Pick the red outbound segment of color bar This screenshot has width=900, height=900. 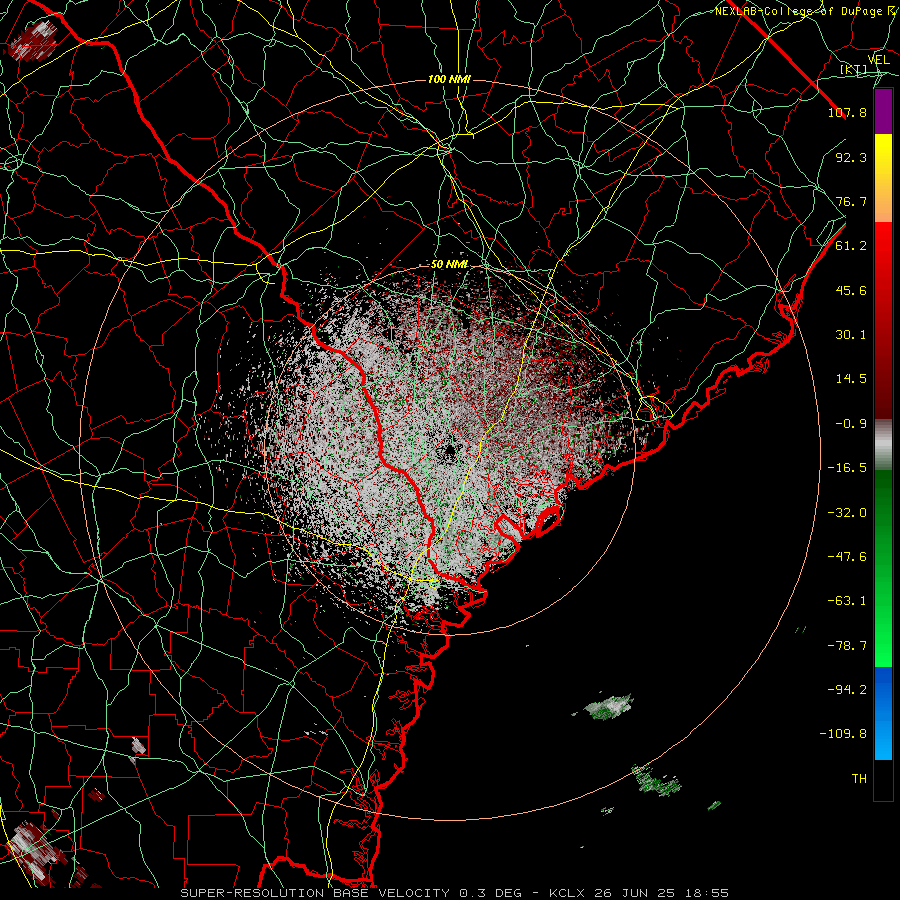pyautogui.click(x=883, y=320)
